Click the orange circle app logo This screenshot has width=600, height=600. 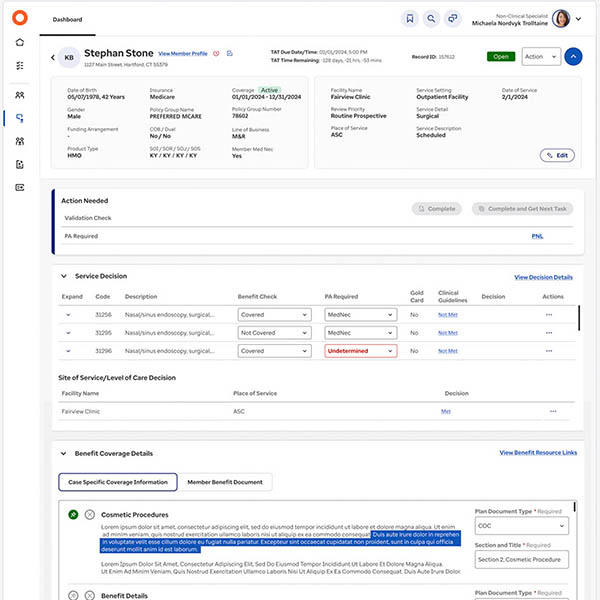19,18
